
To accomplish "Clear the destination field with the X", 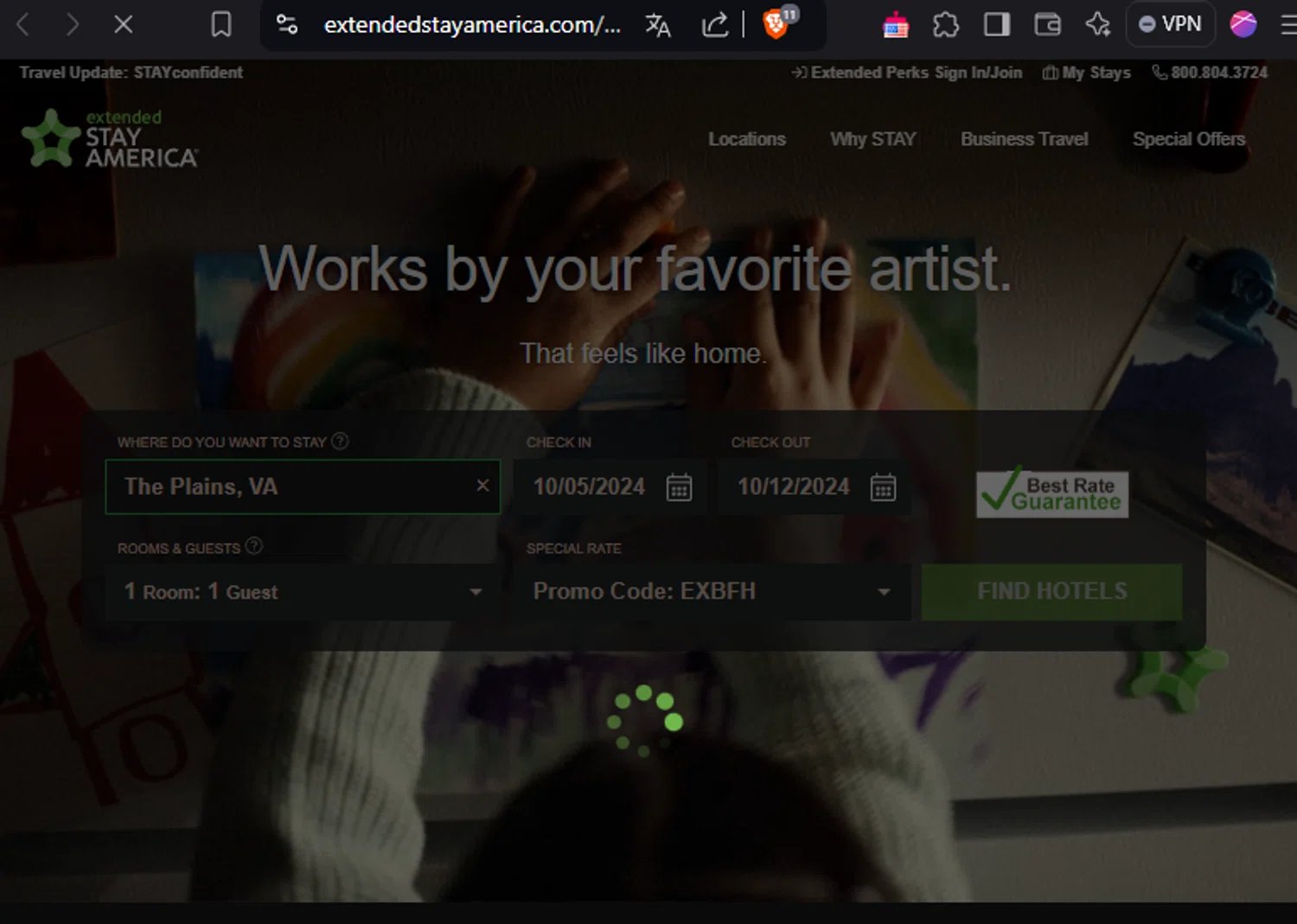I will 483,486.
